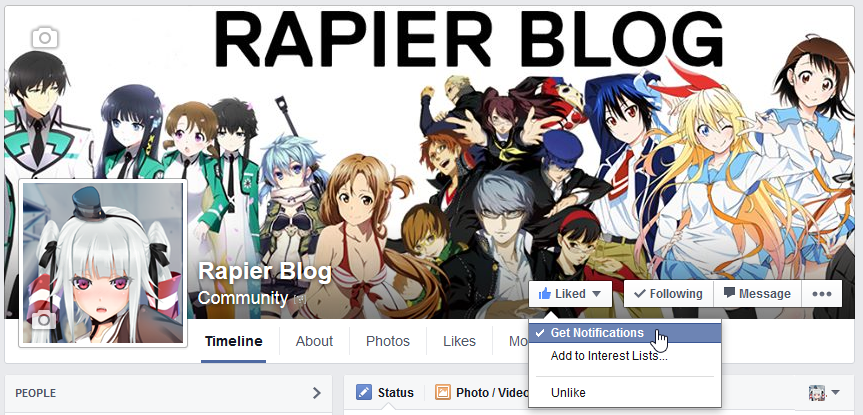
Task: Click the thumbs-up icon on Liked button
Action: click(x=545, y=294)
